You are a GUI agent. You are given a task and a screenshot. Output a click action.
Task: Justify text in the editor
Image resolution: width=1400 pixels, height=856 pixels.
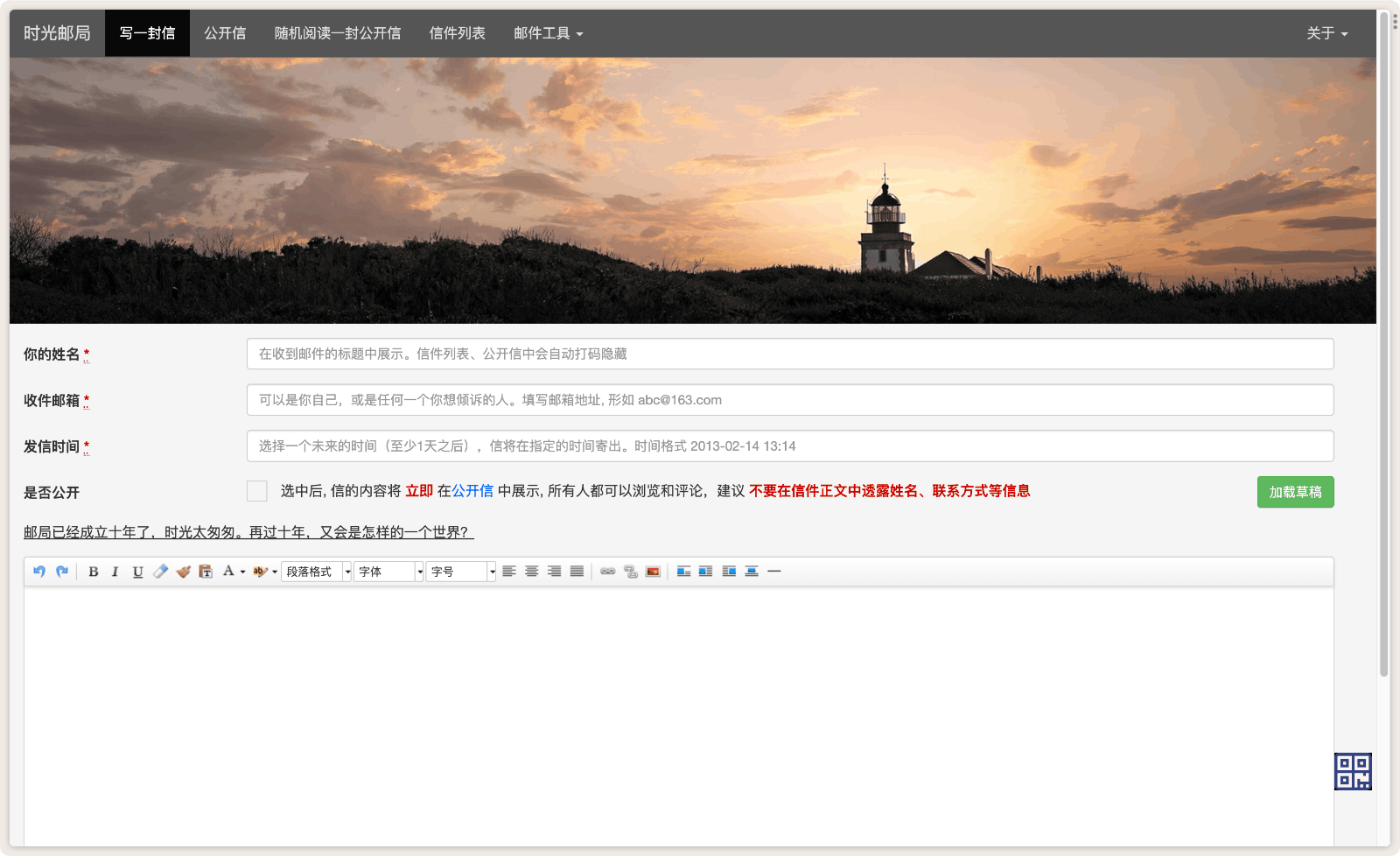(x=577, y=572)
